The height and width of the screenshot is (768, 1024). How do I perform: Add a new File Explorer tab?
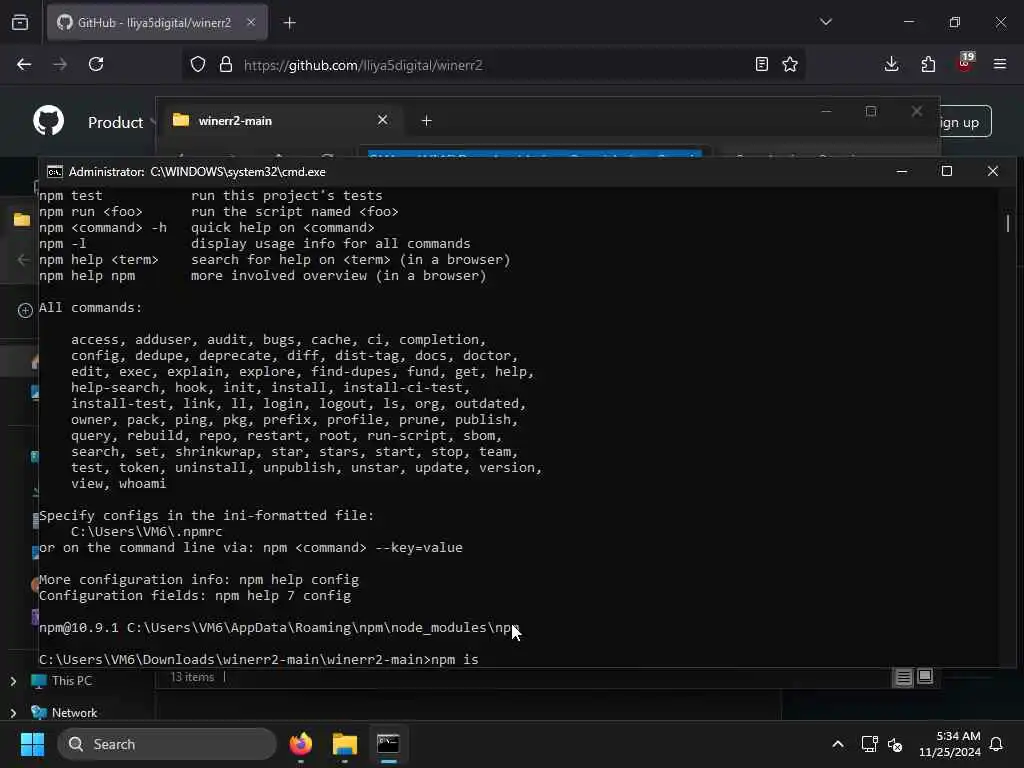tap(426, 121)
